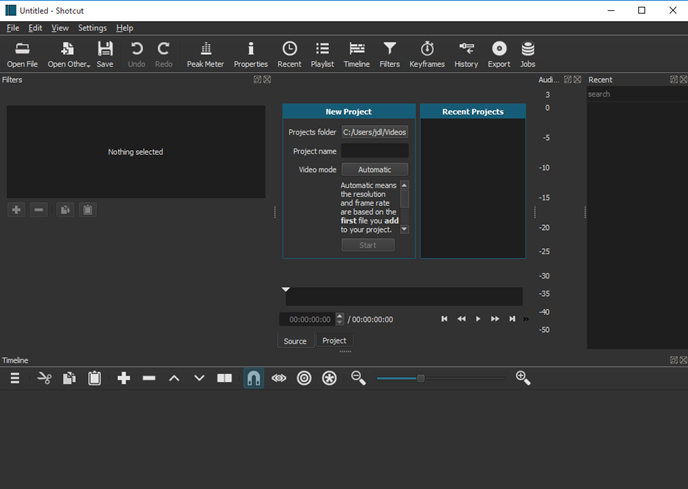Open Filters panel via toolbar funnel icon

389,54
